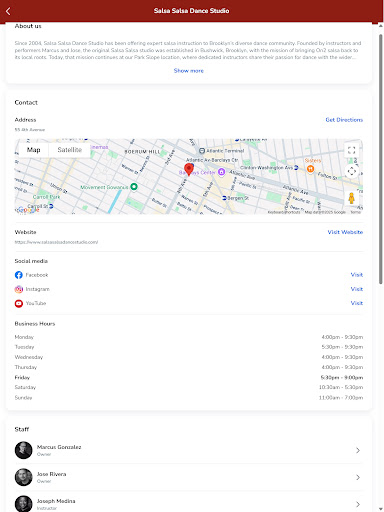Expand About us with Show more
Viewport: 384px width, 512px height.
(189, 71)
